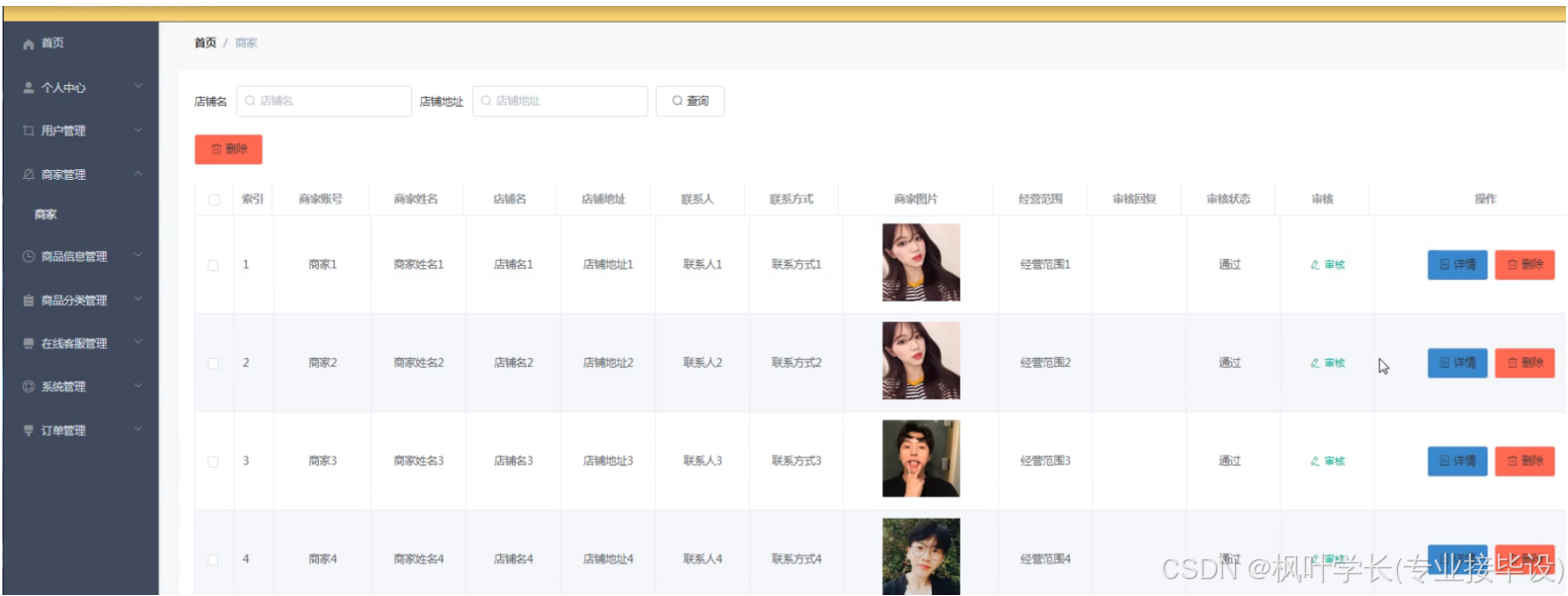1568x596 pixels.
Task: Click the trophy icon beside 订单管理
Action: [x=29, y=430]
